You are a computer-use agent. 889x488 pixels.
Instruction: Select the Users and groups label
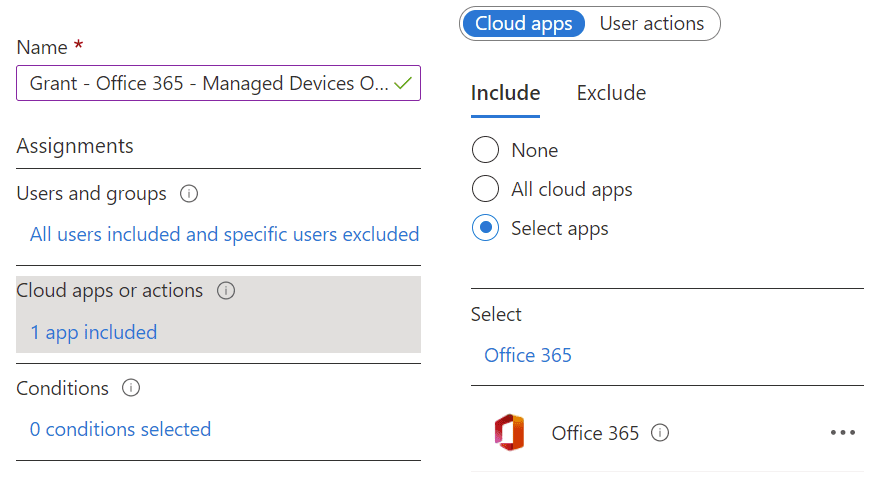click(91, 194)
